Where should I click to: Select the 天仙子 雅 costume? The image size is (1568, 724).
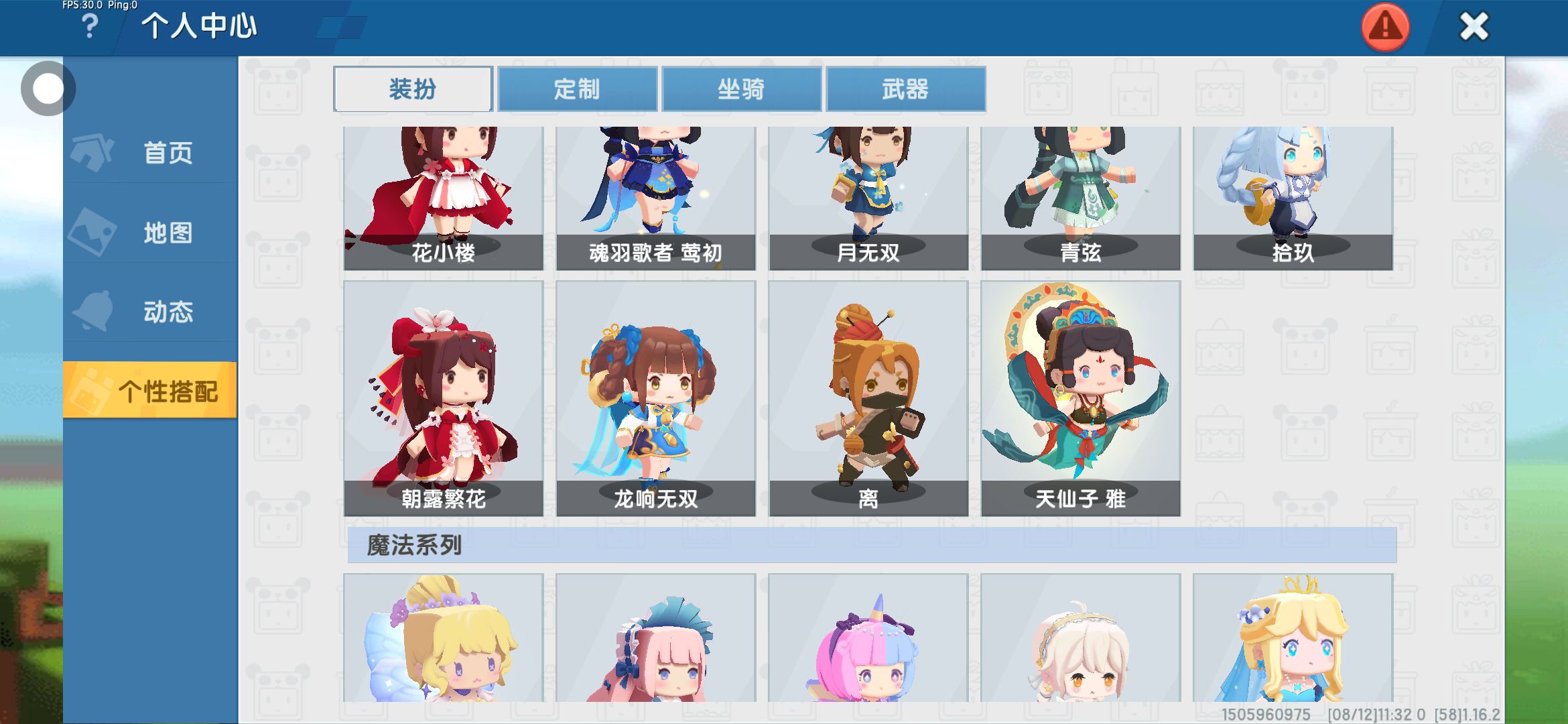[x=1081, y=399]
